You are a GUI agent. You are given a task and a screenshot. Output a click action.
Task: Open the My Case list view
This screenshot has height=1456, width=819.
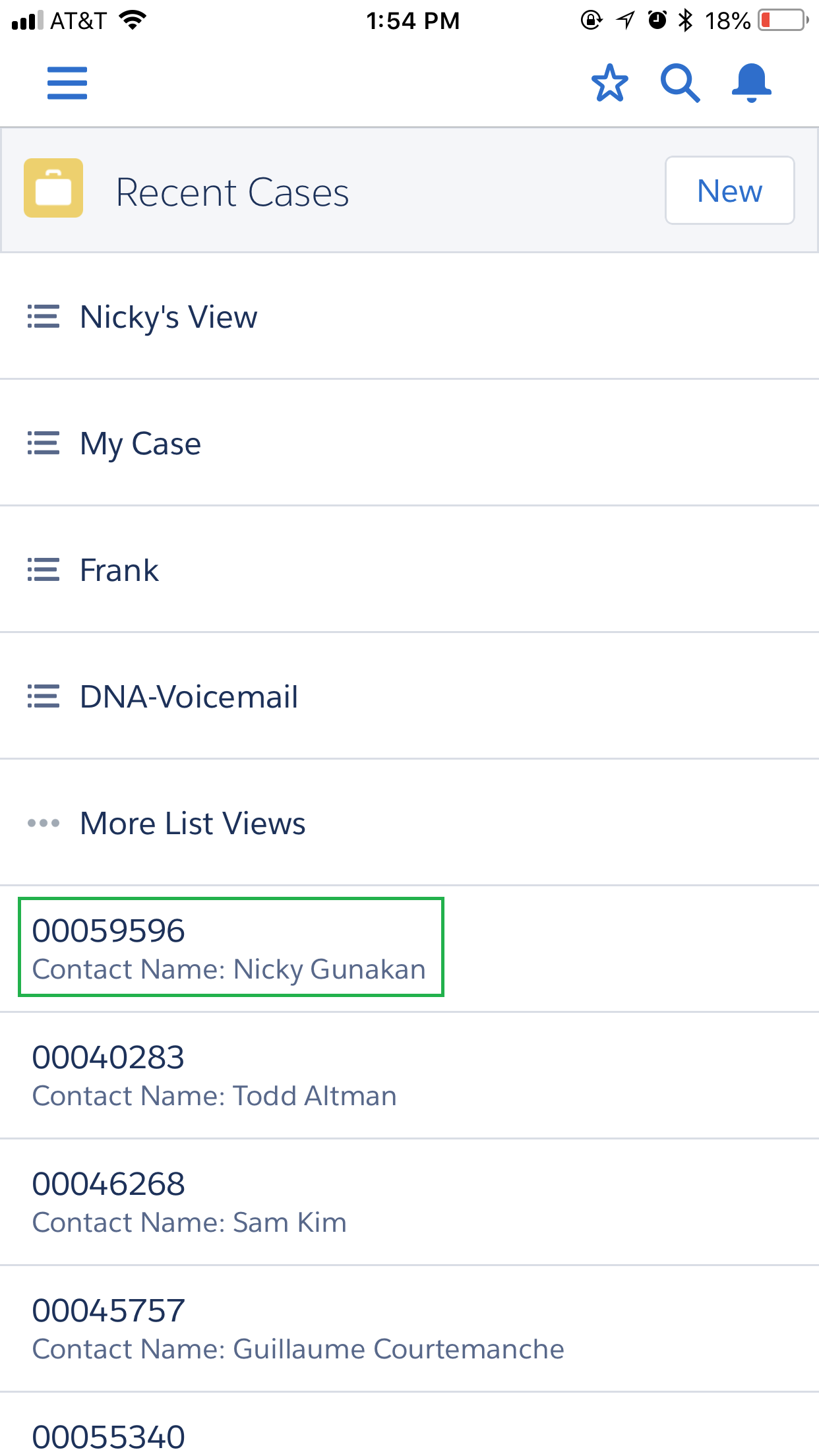(140, 443)
